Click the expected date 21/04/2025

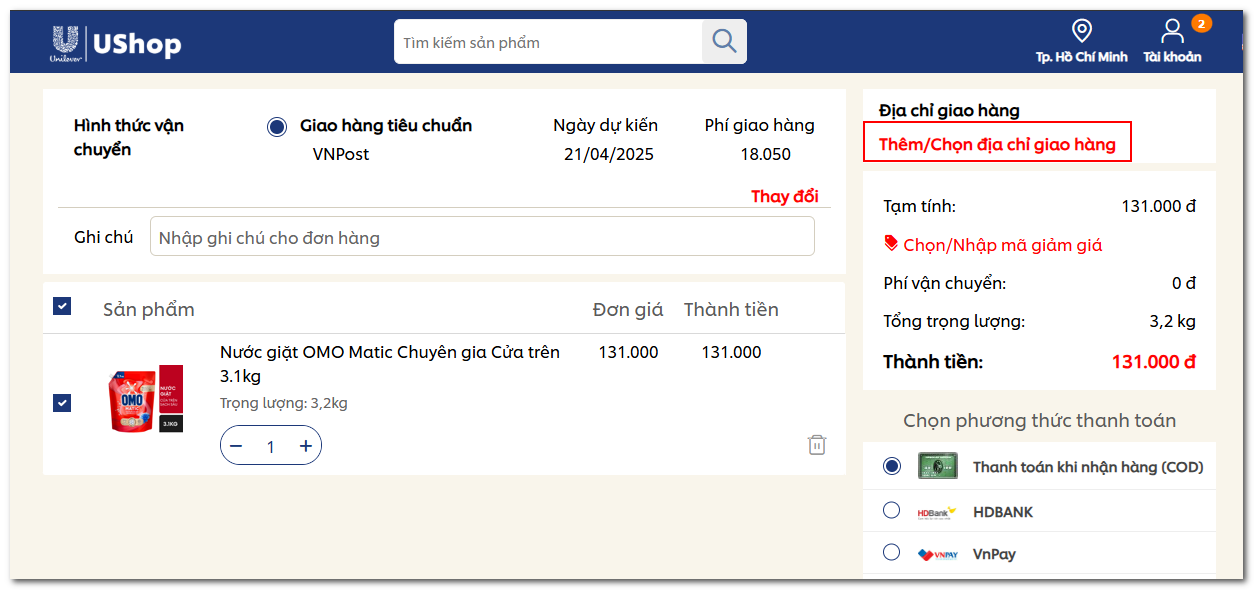coord(609,154)
